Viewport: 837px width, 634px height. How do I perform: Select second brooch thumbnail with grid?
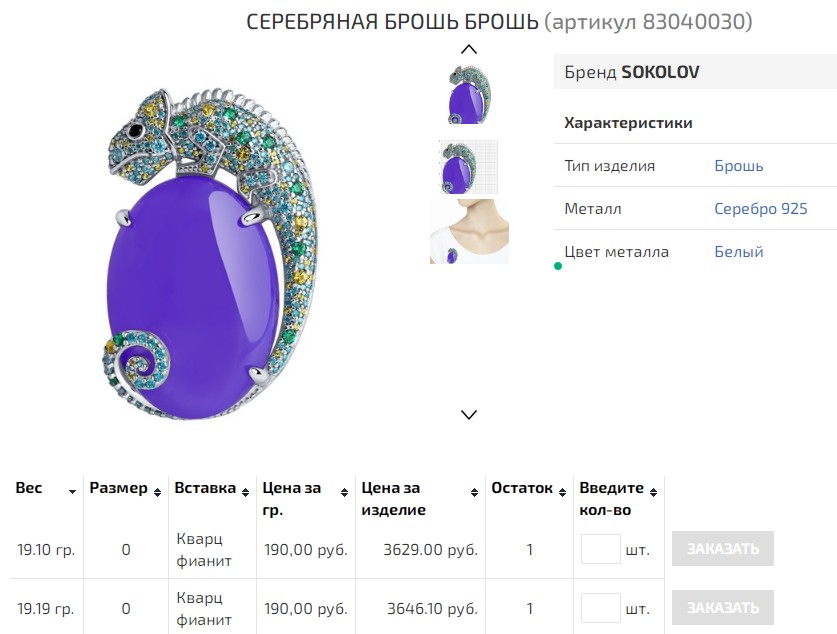click(469, 167)
